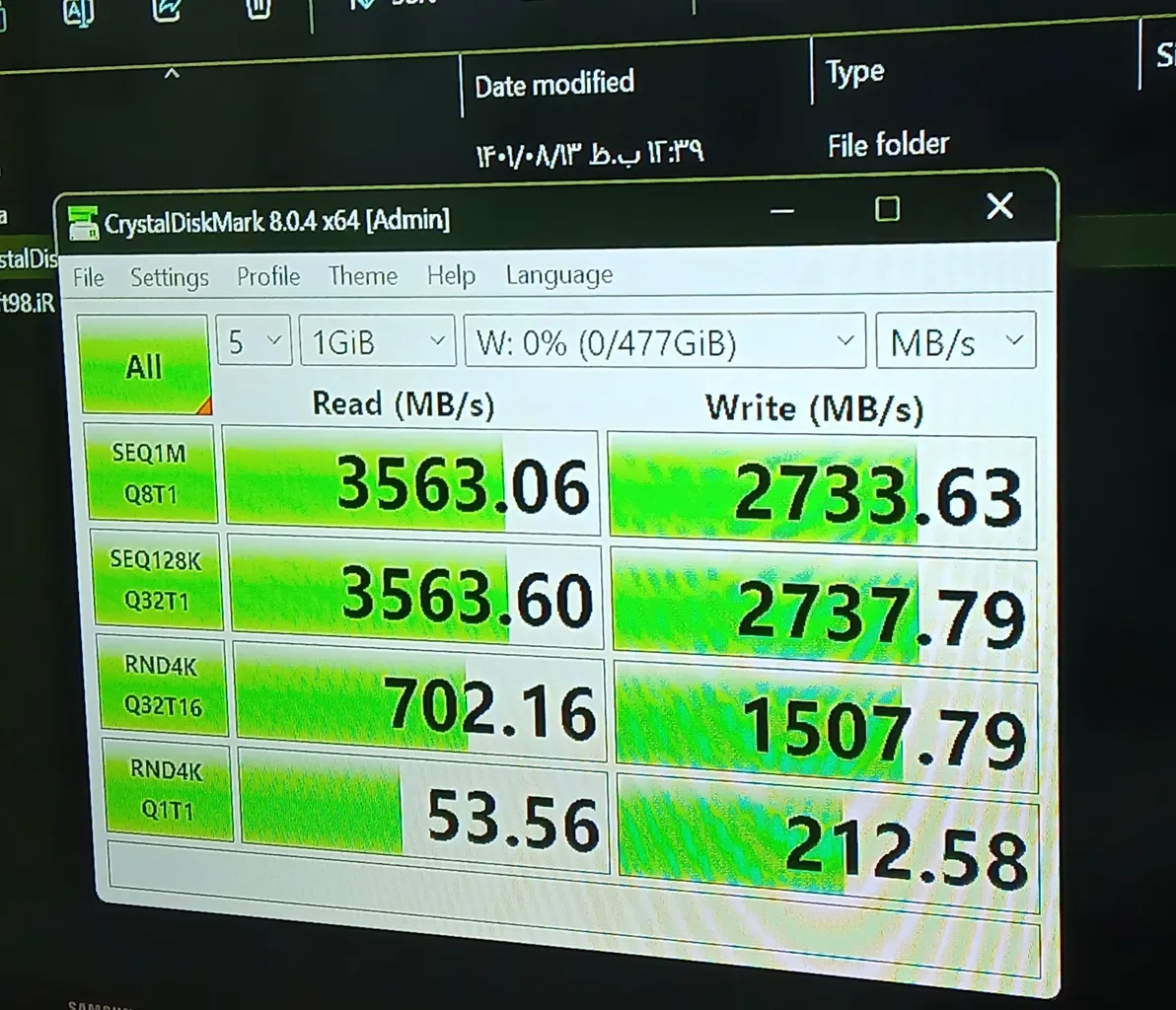Minimize the CrystalDiskMark window
1176x1010 pixels.
point(781,211)
